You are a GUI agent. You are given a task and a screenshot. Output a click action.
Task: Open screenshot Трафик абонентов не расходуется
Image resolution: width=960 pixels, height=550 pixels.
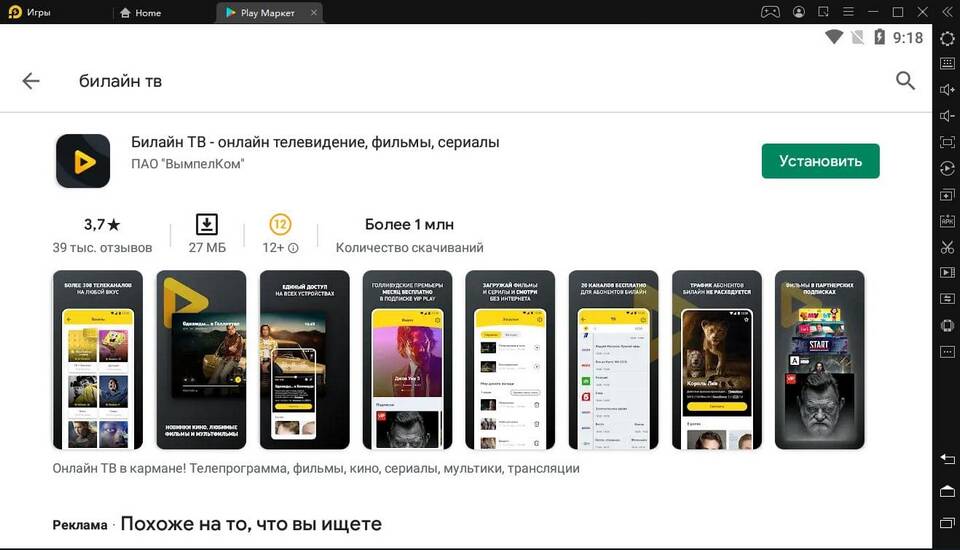pos(717,360)
